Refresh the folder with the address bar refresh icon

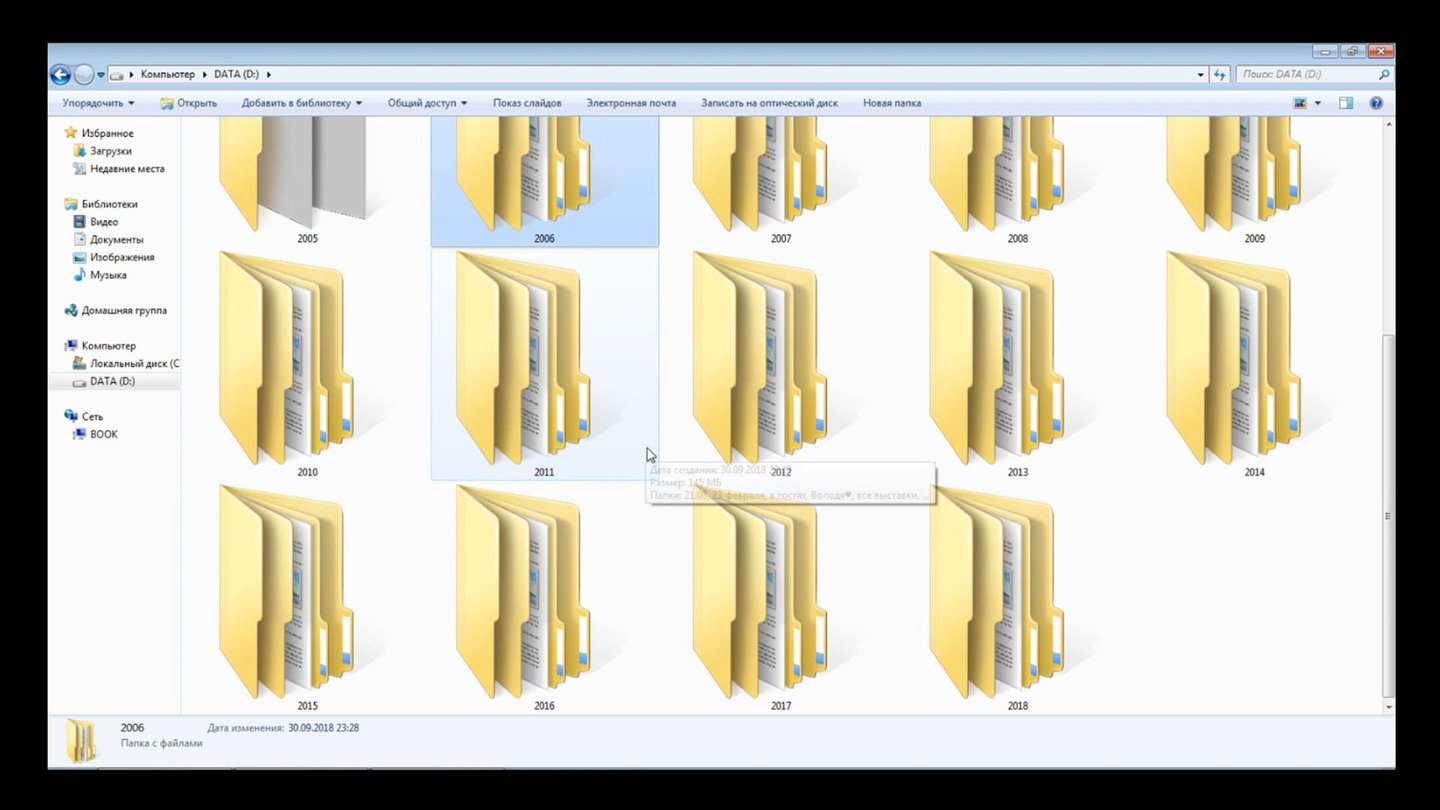[1219, 75]
